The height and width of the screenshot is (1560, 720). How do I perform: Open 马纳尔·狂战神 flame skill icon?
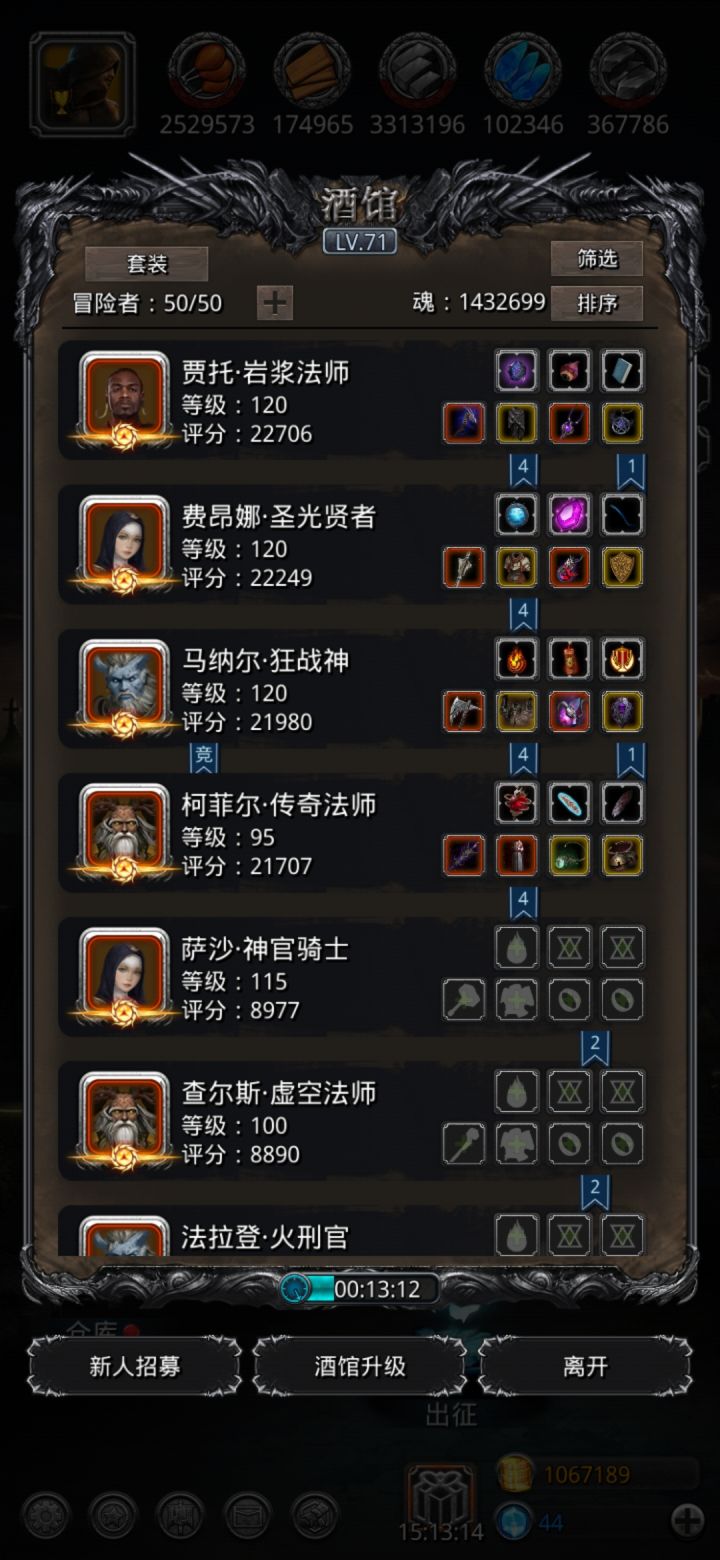(x=517, y=659)
